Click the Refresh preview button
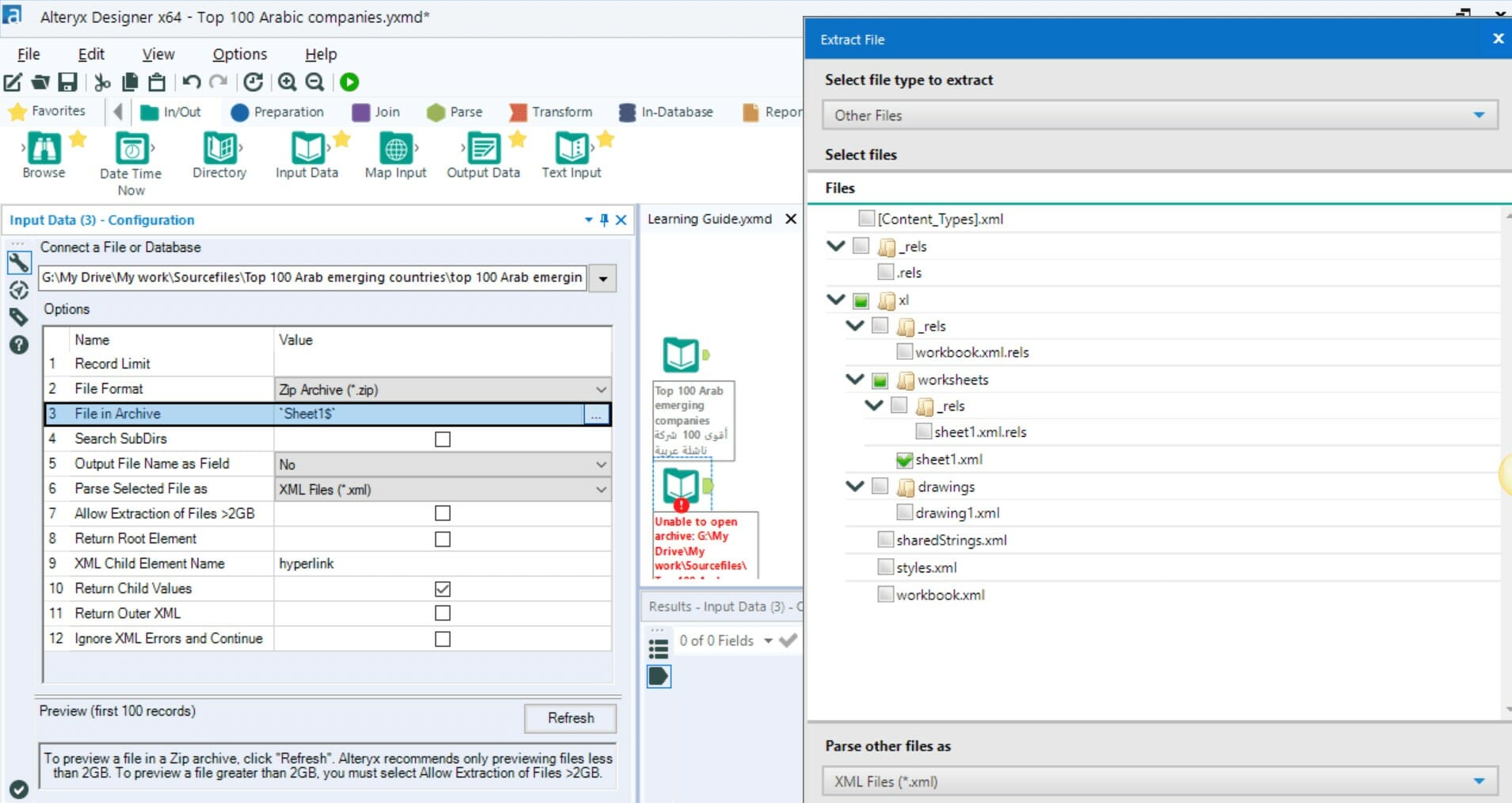This screenshot has height=803, width=1512. point(571,718)
